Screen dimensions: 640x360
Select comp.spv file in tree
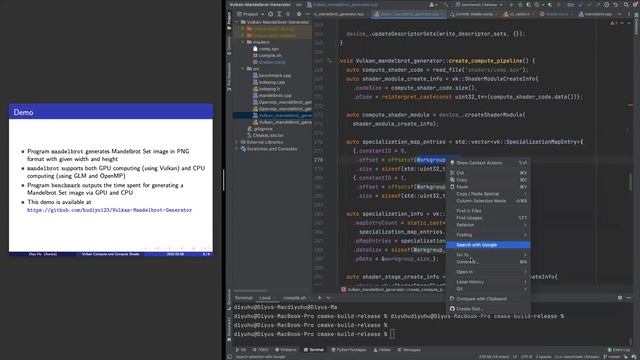[x=266, y=49]
